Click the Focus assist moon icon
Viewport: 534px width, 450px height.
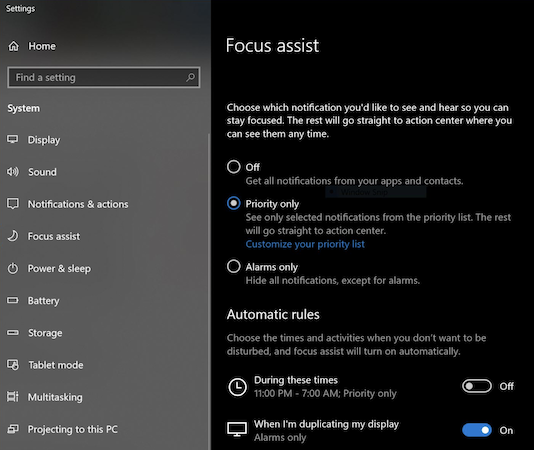coord(13,236)
